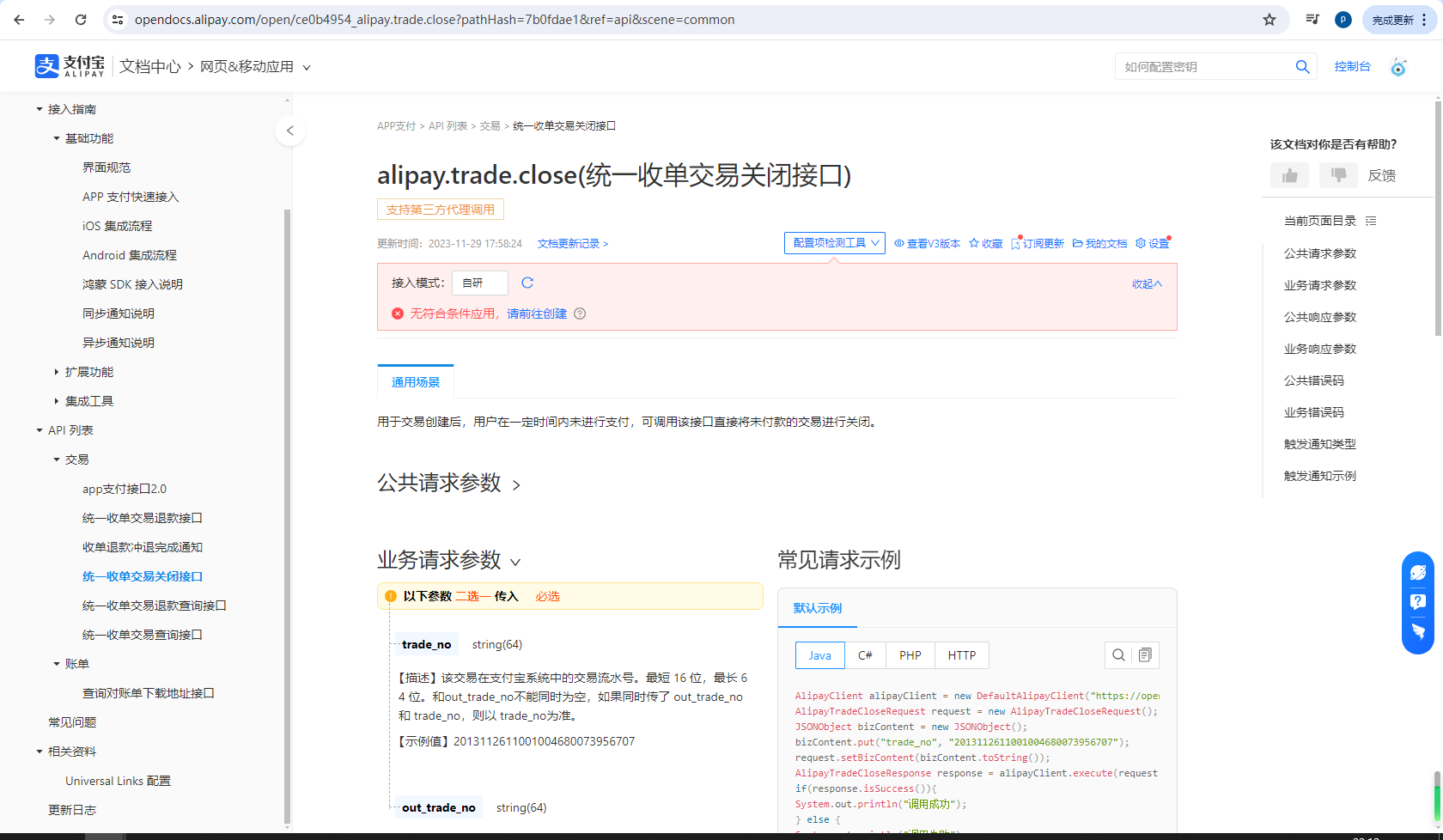Open the floating chat support icon
Screen dimensions: 1443x840
1418,573
